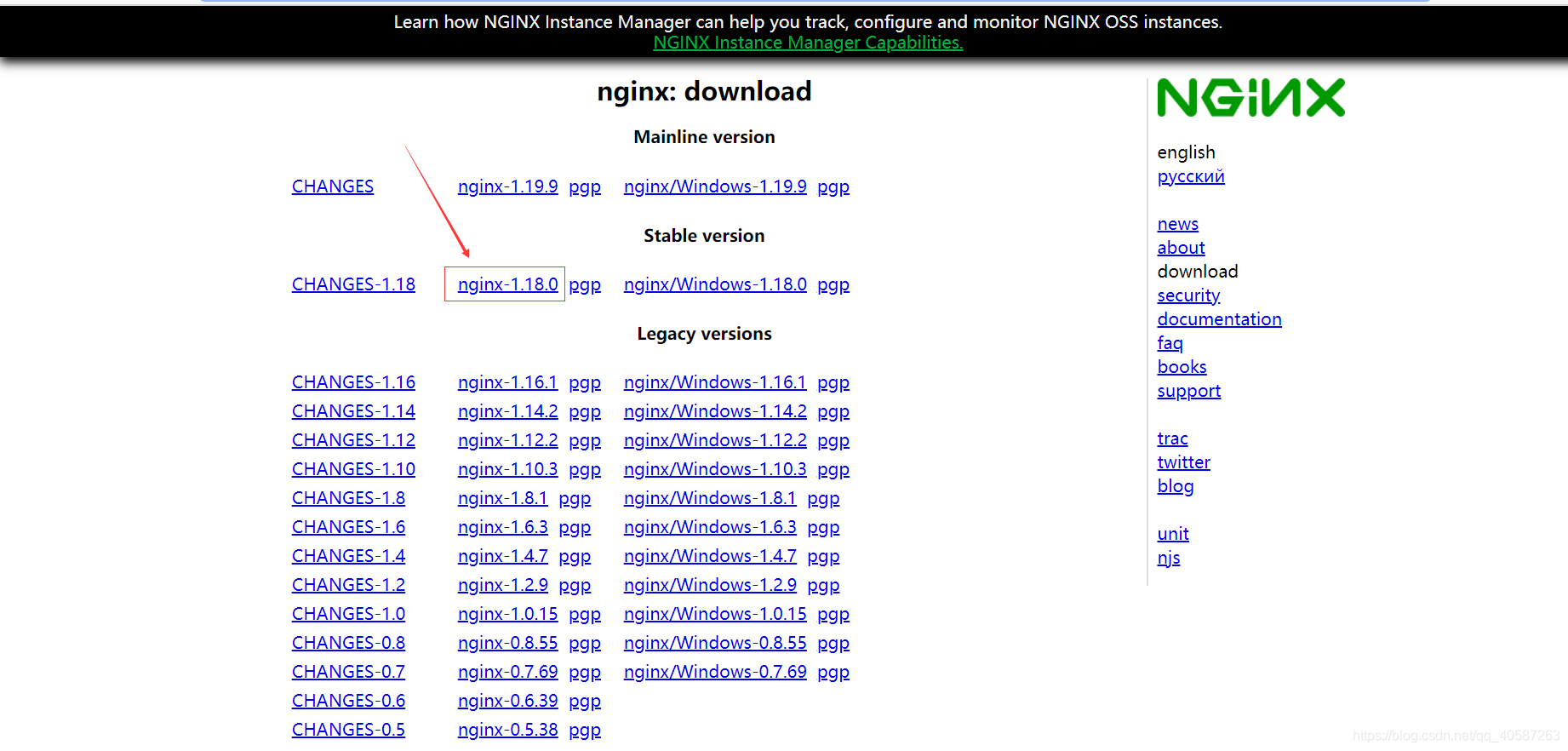Open CHANGES-1.12 link
1568x751 pixels.
[x=353, y=440]
